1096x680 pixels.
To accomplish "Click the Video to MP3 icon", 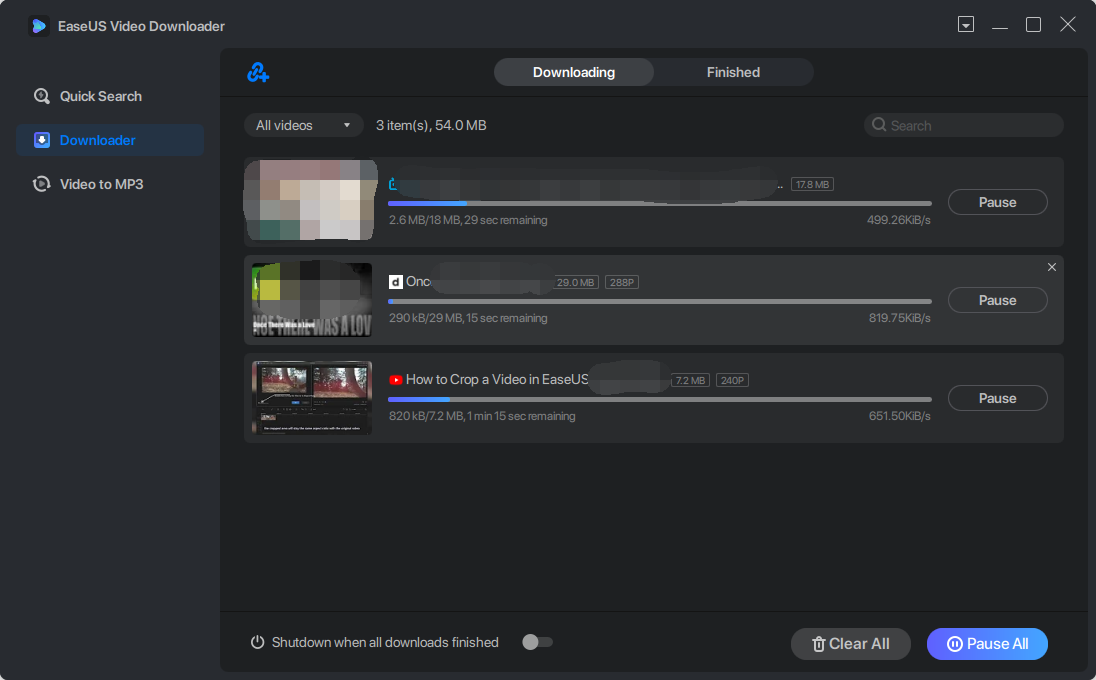I will pyautogui.click(x=42, y=184).
